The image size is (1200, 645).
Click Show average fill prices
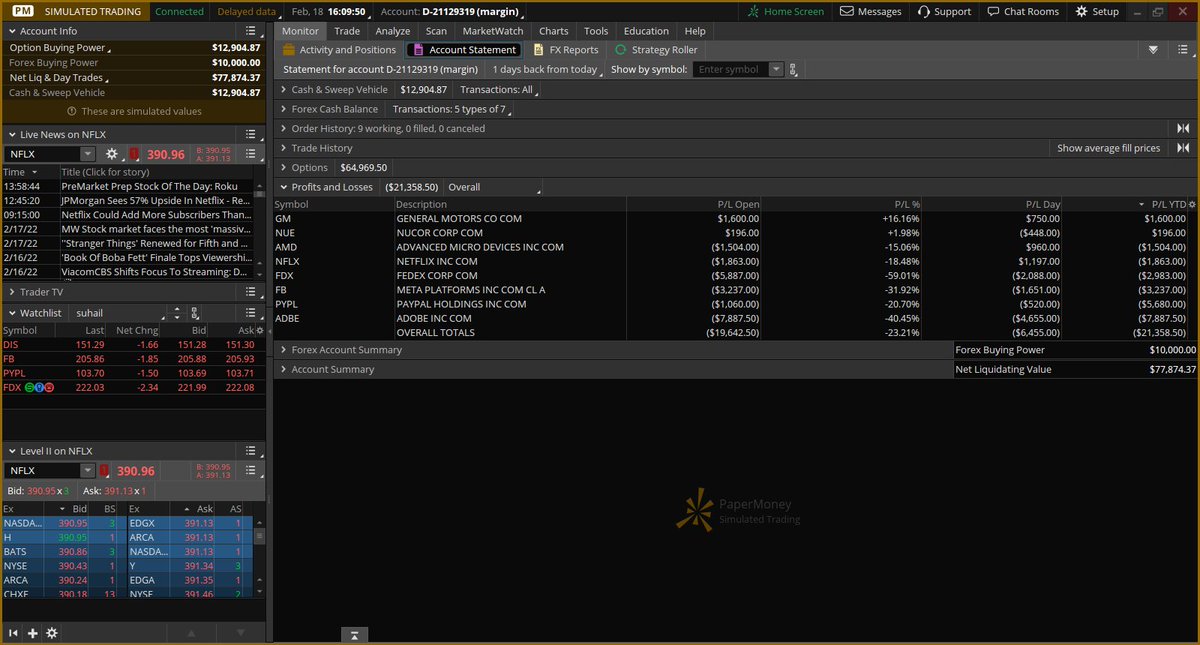[x=1109, y=148]
